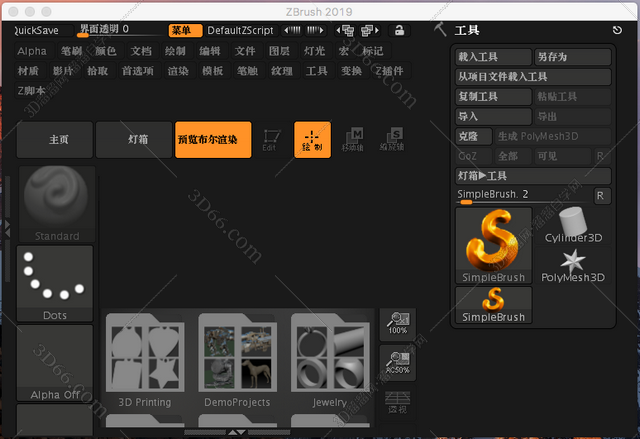Click the DefaultZScript button
Viewport: 640px width, 439px height.
240,31
